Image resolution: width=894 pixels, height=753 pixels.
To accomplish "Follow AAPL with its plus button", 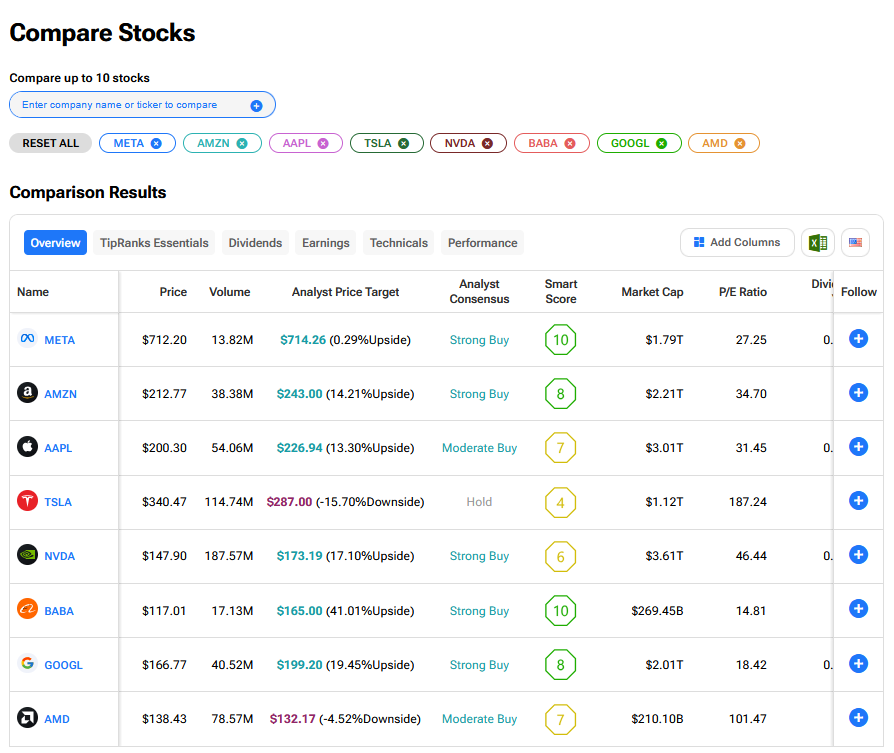I will [858, 447].
